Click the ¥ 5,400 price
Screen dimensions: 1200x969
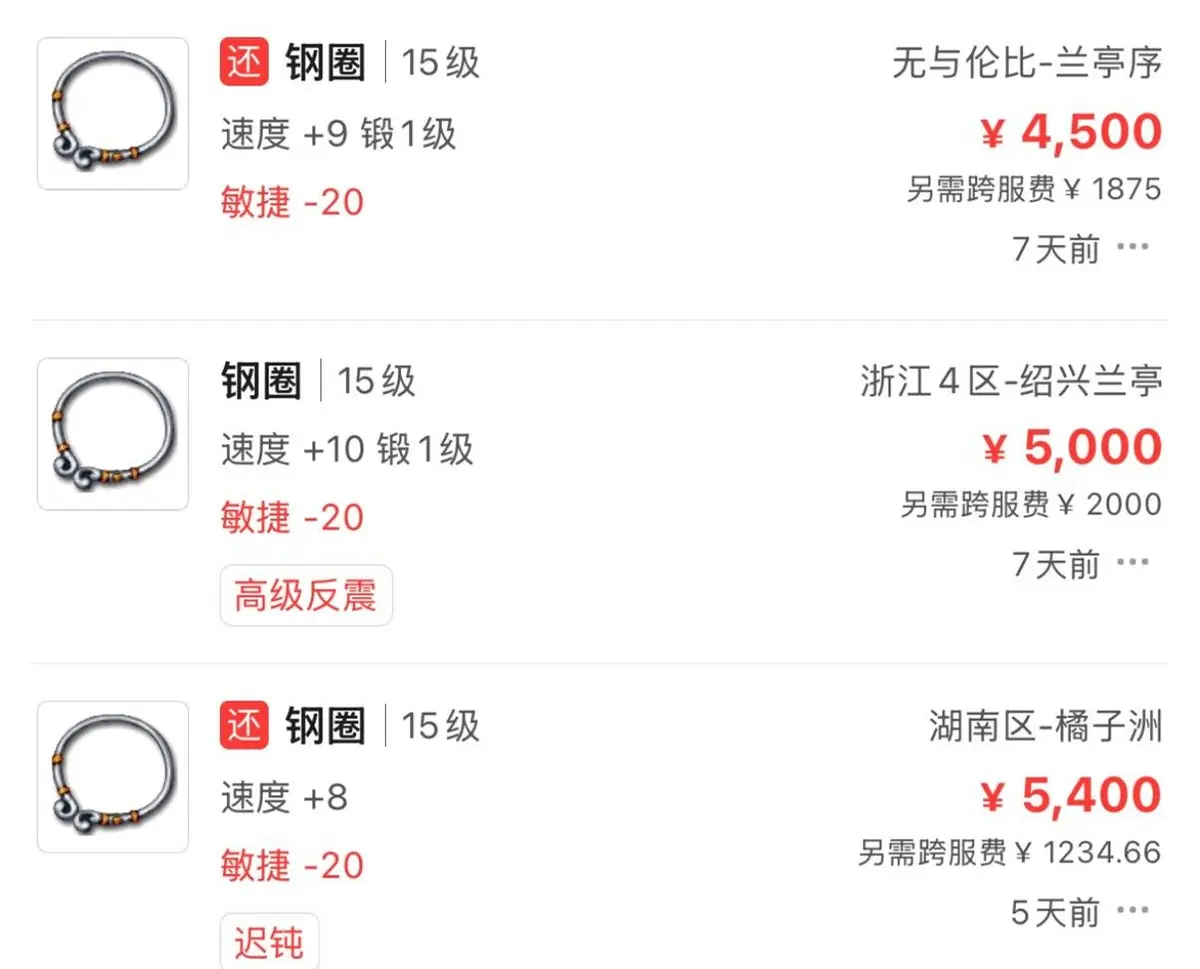tap(1072, 797)
